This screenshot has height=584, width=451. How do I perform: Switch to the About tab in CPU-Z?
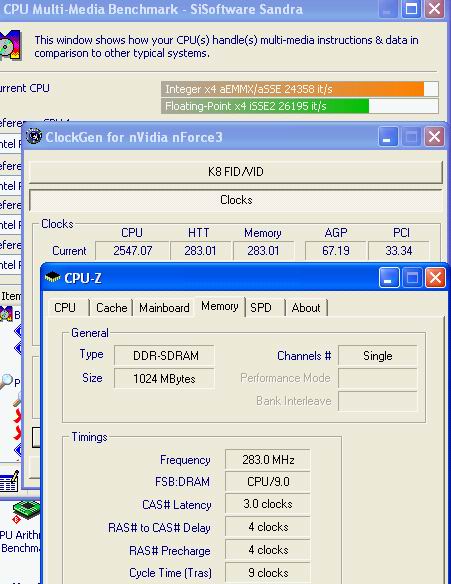click(306, 308)
